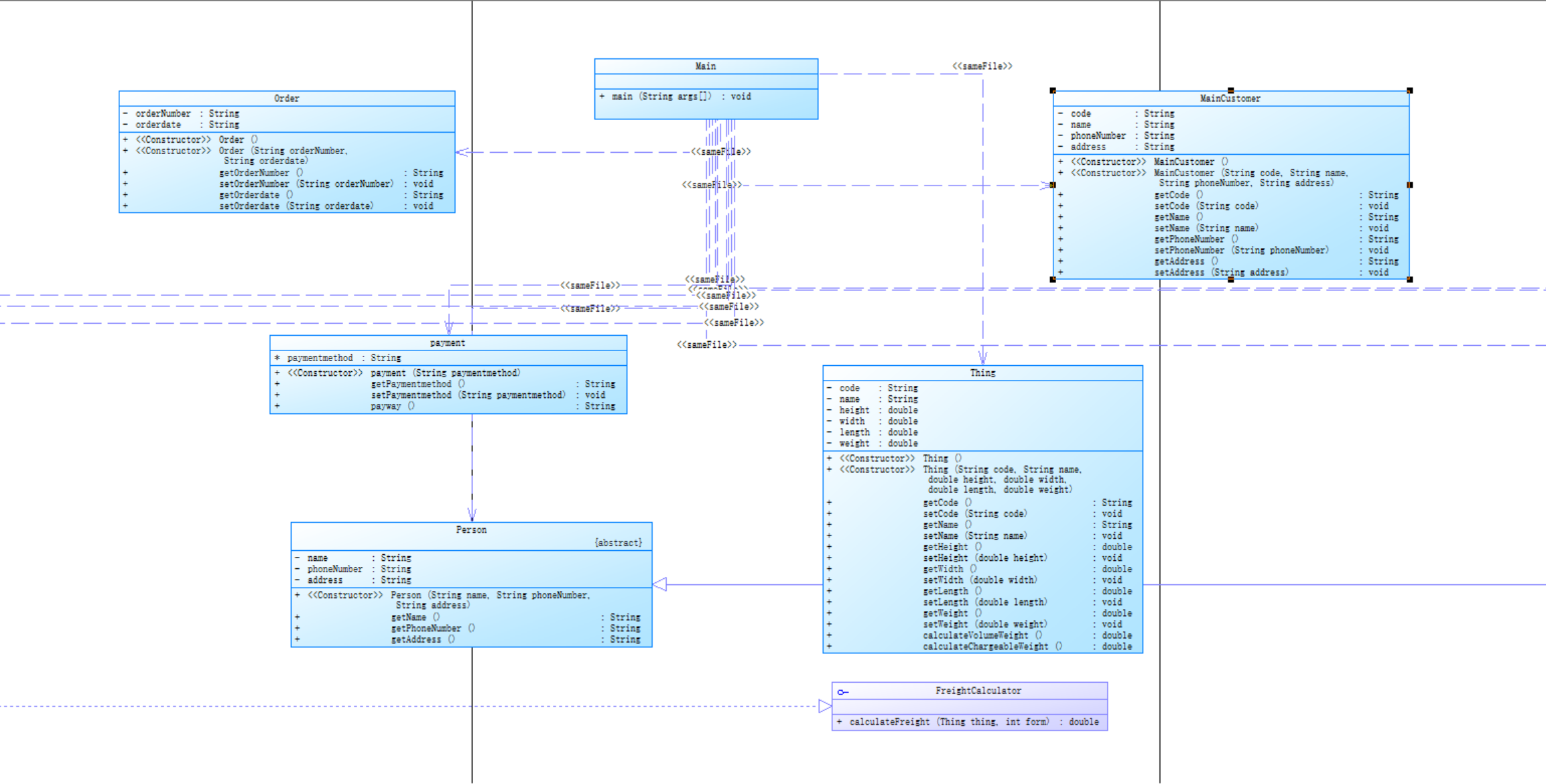1546x784 pixels.
Task: Select the Main class header
Action: [x=705, y=66]
